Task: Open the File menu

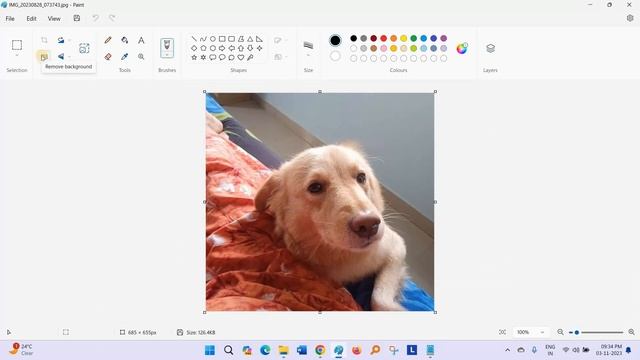Action: coord(10,18)
